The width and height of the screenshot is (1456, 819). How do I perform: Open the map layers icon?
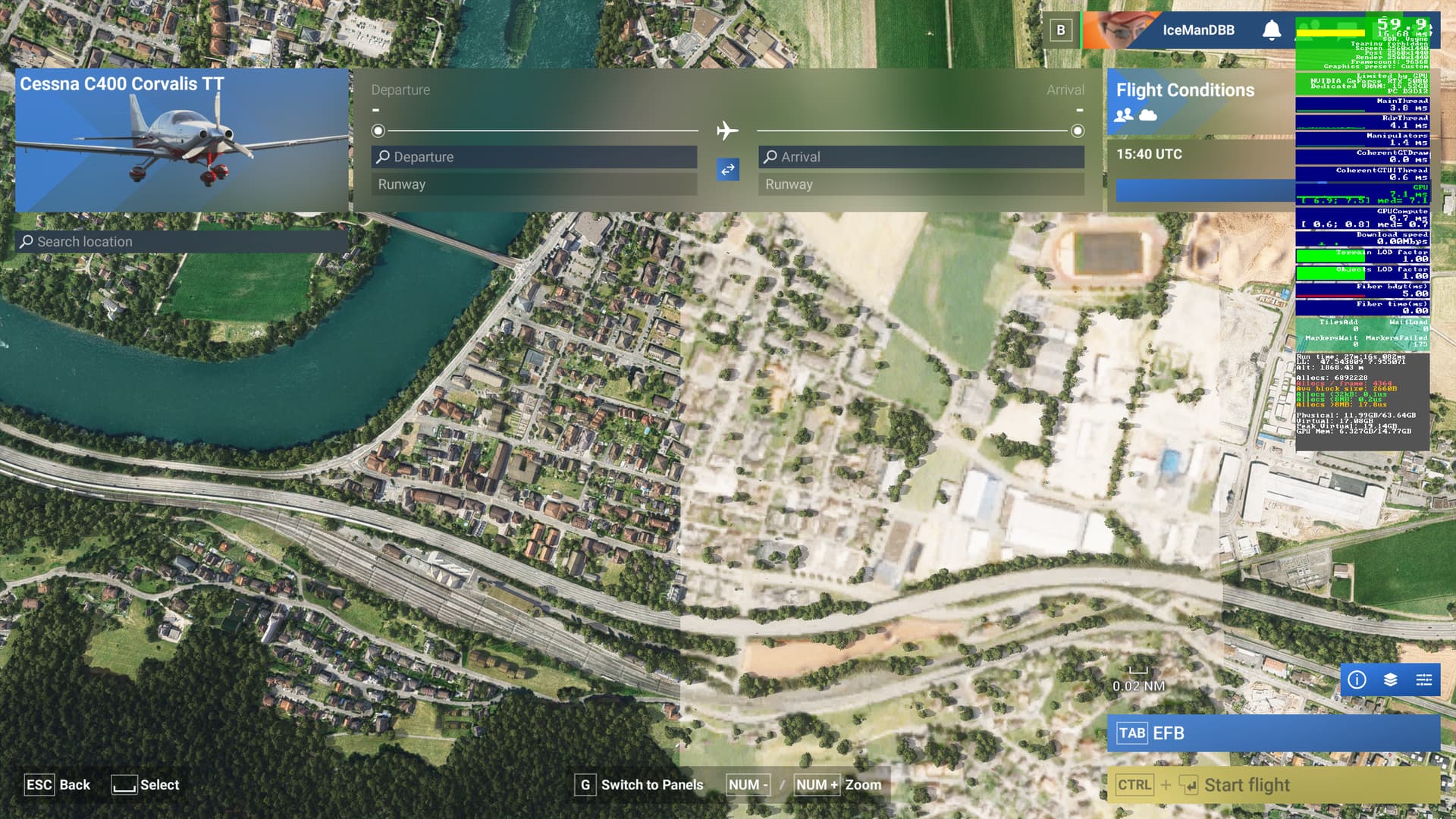click(1390, 679)
